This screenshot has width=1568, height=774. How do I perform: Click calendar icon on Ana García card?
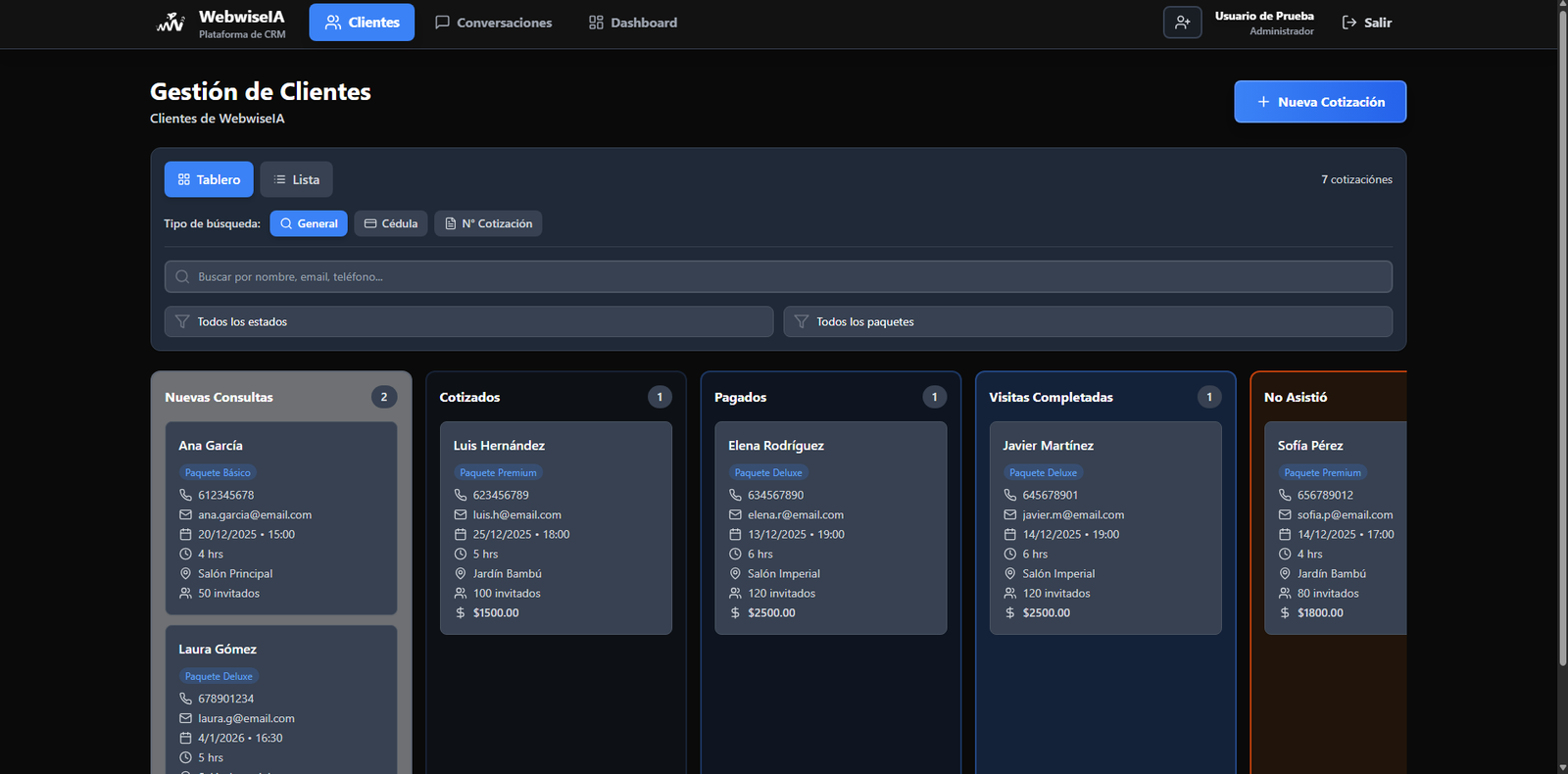pos(185,534)
